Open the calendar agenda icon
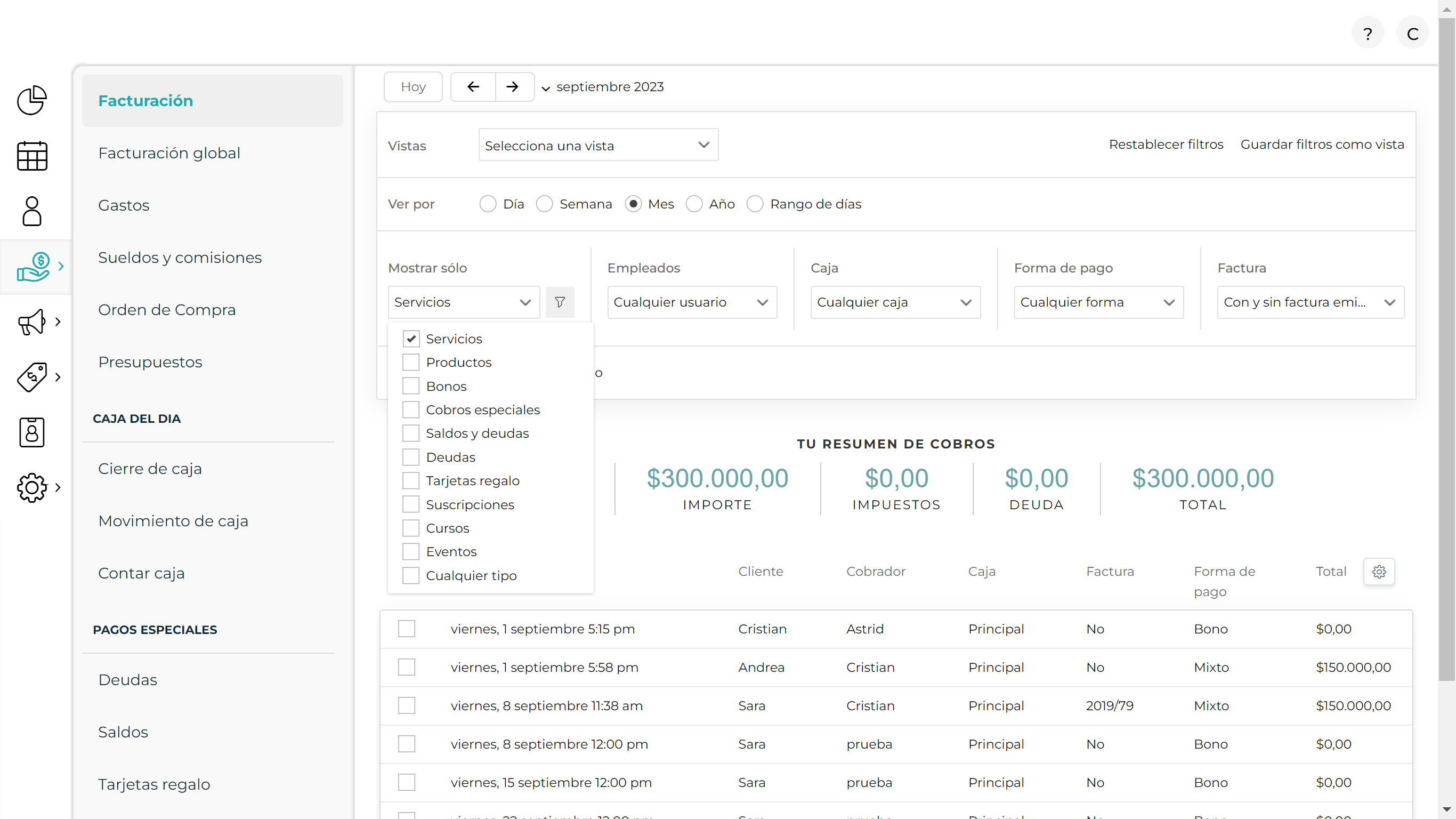Screen dimensions: 1456x819 point(32,156)
